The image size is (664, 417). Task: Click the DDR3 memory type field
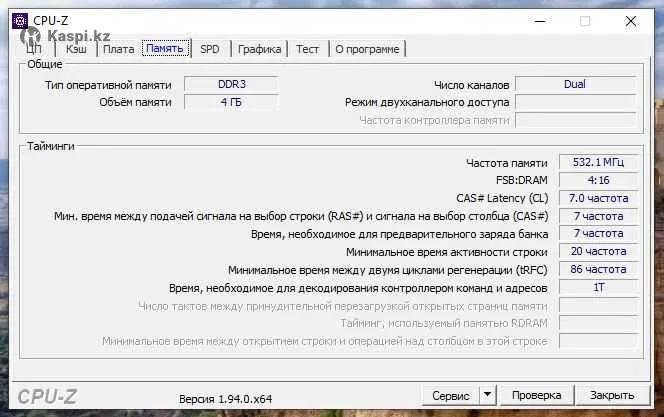point(231,85)
